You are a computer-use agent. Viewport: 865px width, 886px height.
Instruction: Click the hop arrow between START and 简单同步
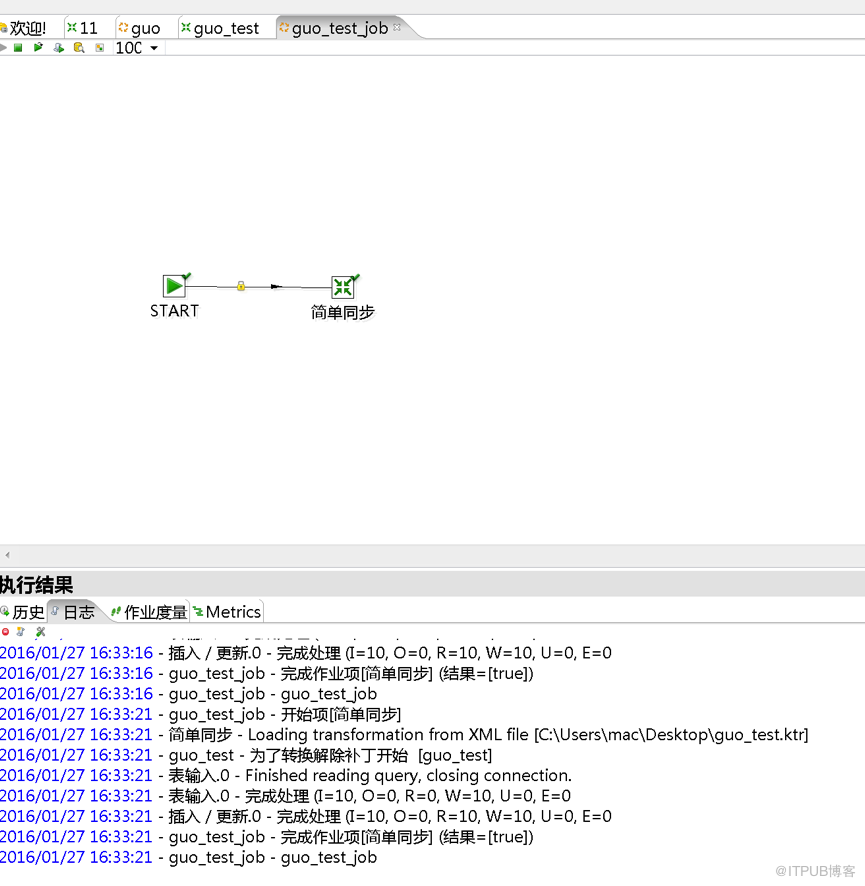pos(276,286)
